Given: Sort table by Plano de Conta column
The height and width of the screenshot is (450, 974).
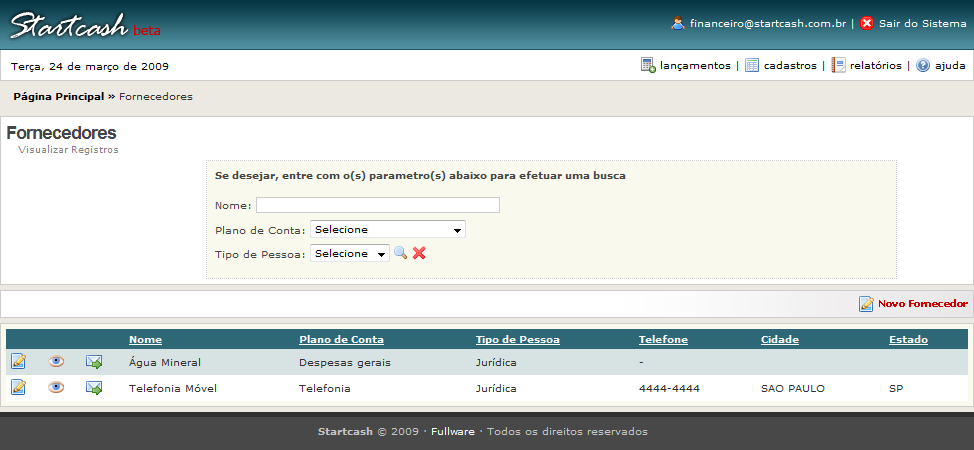Looking at the screenshot, I should 342,340.
